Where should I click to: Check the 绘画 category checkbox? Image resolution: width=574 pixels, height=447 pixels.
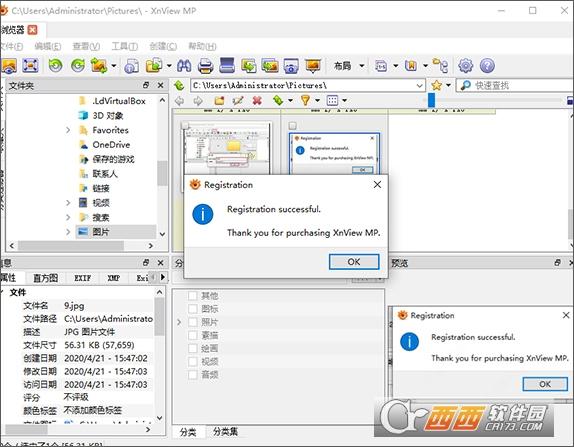click(x=193, y=349)
